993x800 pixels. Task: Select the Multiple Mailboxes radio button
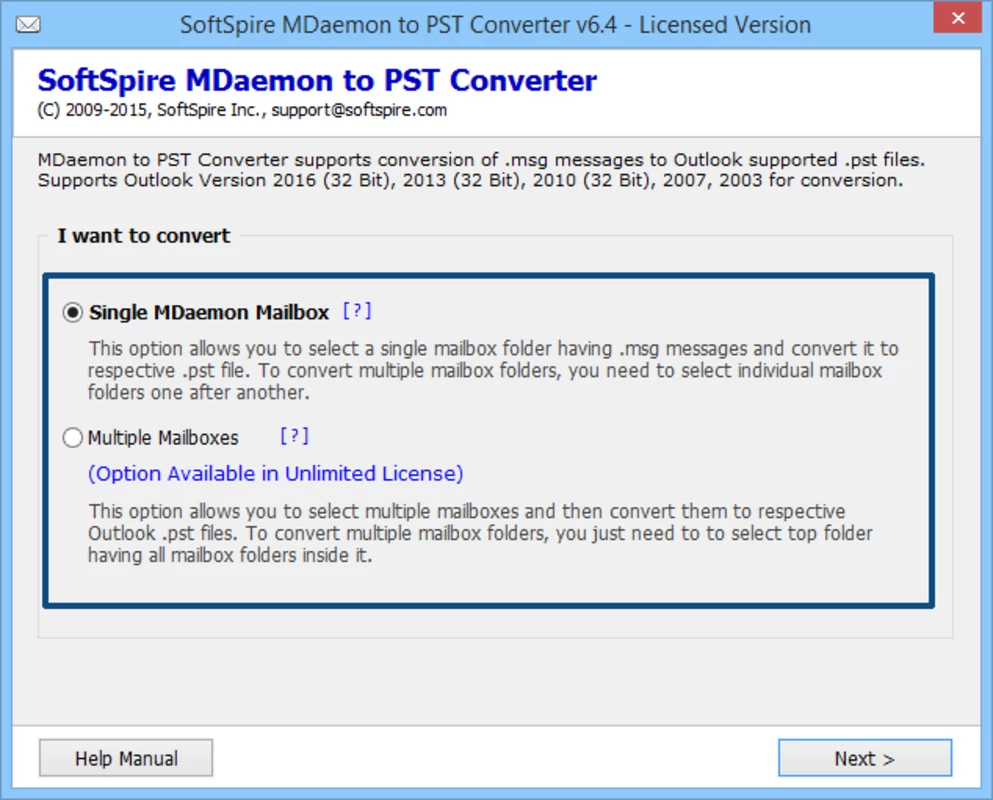[73, 438]
